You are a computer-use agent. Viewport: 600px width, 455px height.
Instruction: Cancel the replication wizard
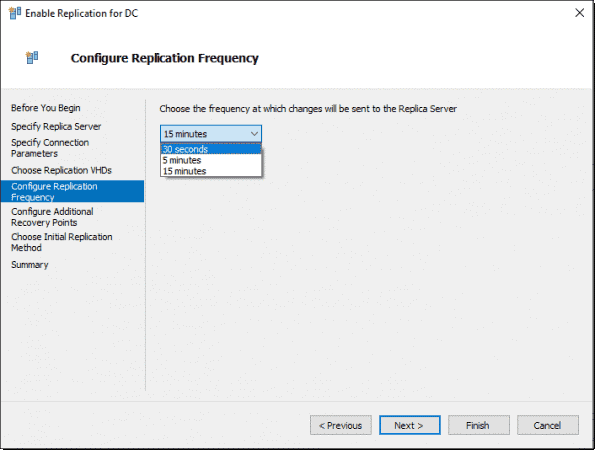click(548, 425)
